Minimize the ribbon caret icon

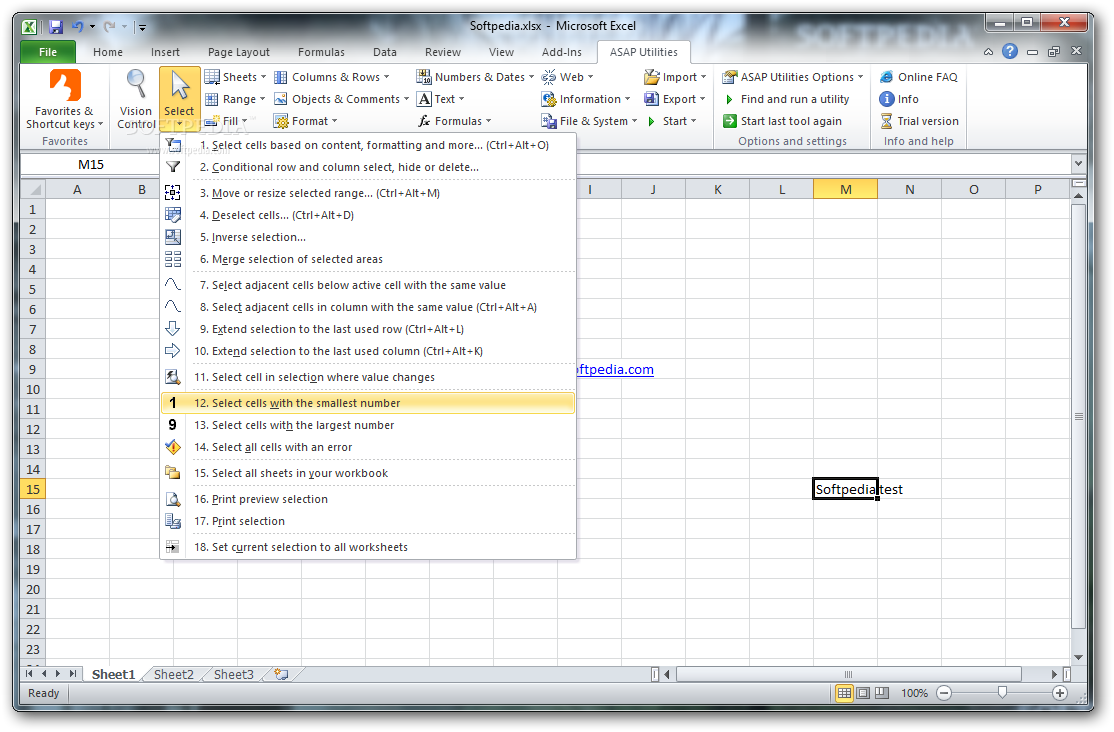click(988, 52)
